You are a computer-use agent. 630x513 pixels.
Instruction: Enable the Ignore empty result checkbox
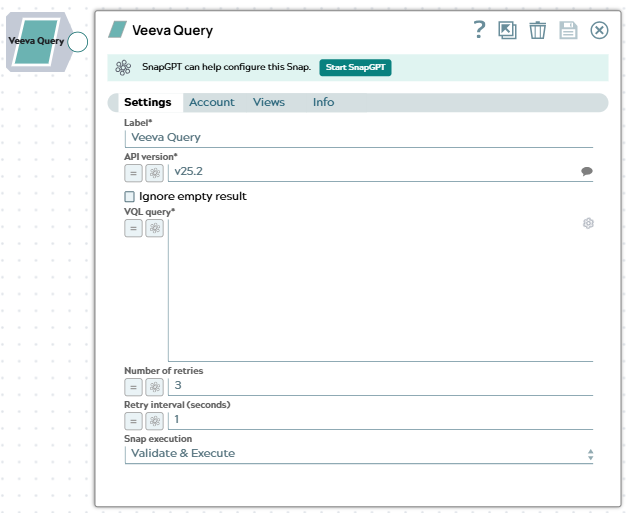[129, 196]
